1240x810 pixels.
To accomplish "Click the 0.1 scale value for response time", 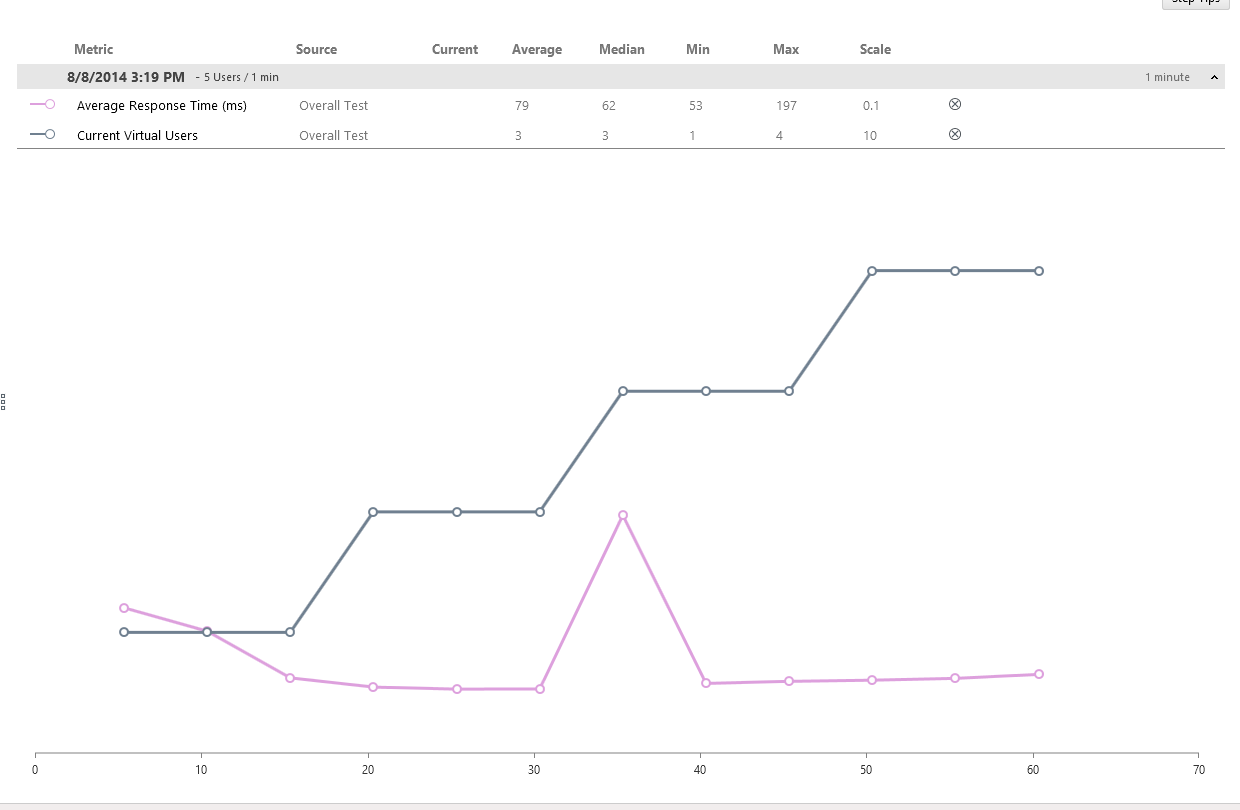I will pos(872,105).
